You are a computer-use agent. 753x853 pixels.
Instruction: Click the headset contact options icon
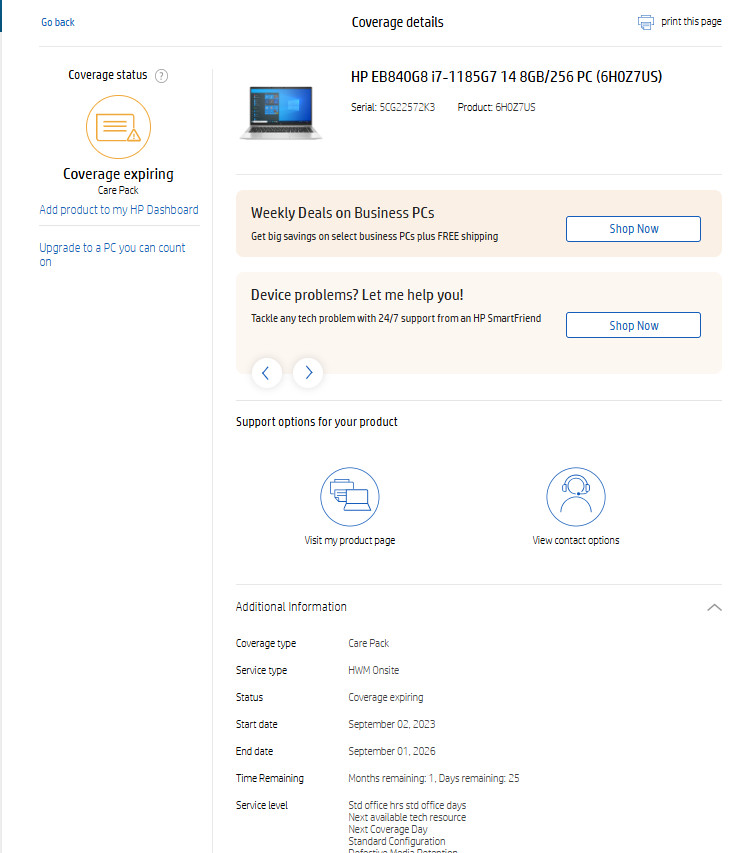576,497
